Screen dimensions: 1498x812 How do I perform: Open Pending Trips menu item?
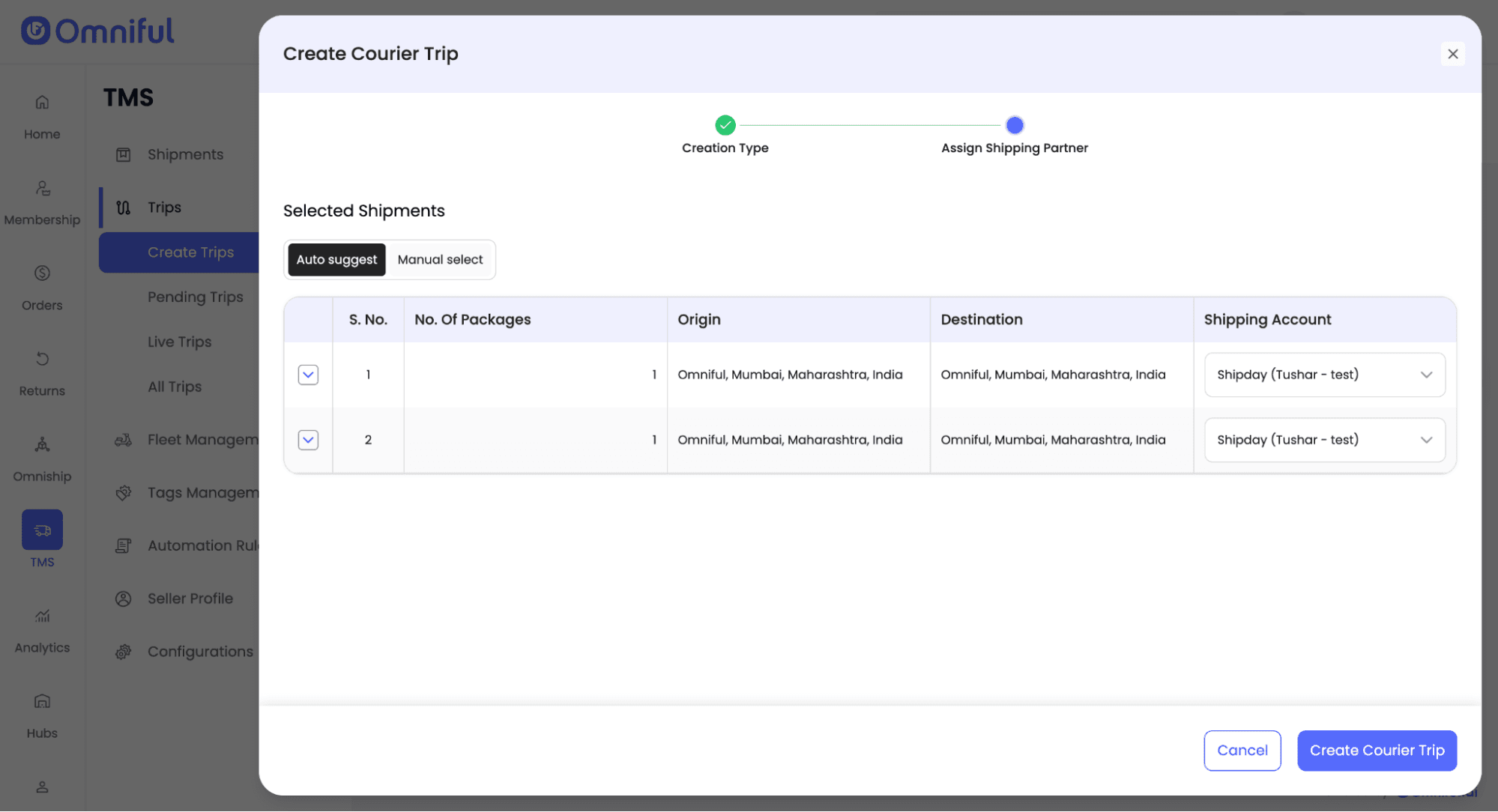[x=195, y=297]
